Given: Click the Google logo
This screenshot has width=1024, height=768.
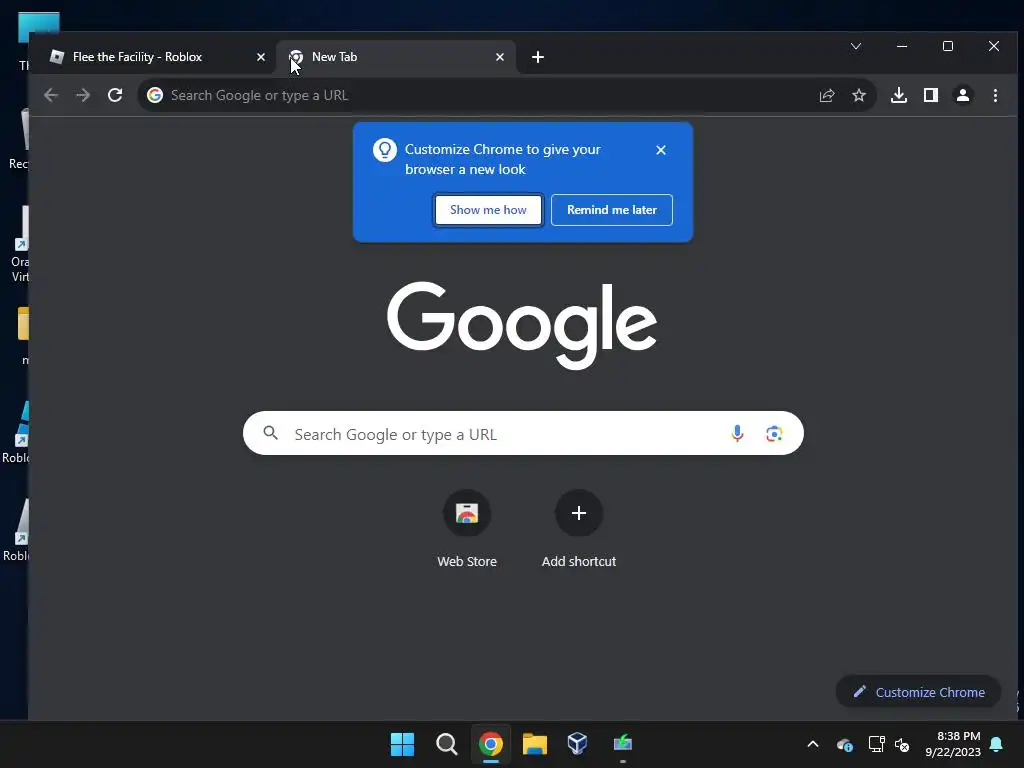Looking at the screenshot, I should tap(522, 325).
